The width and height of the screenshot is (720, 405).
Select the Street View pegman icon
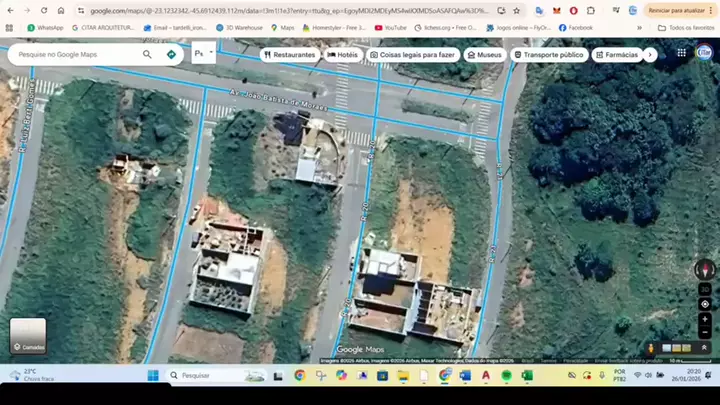tap(652, 348)
